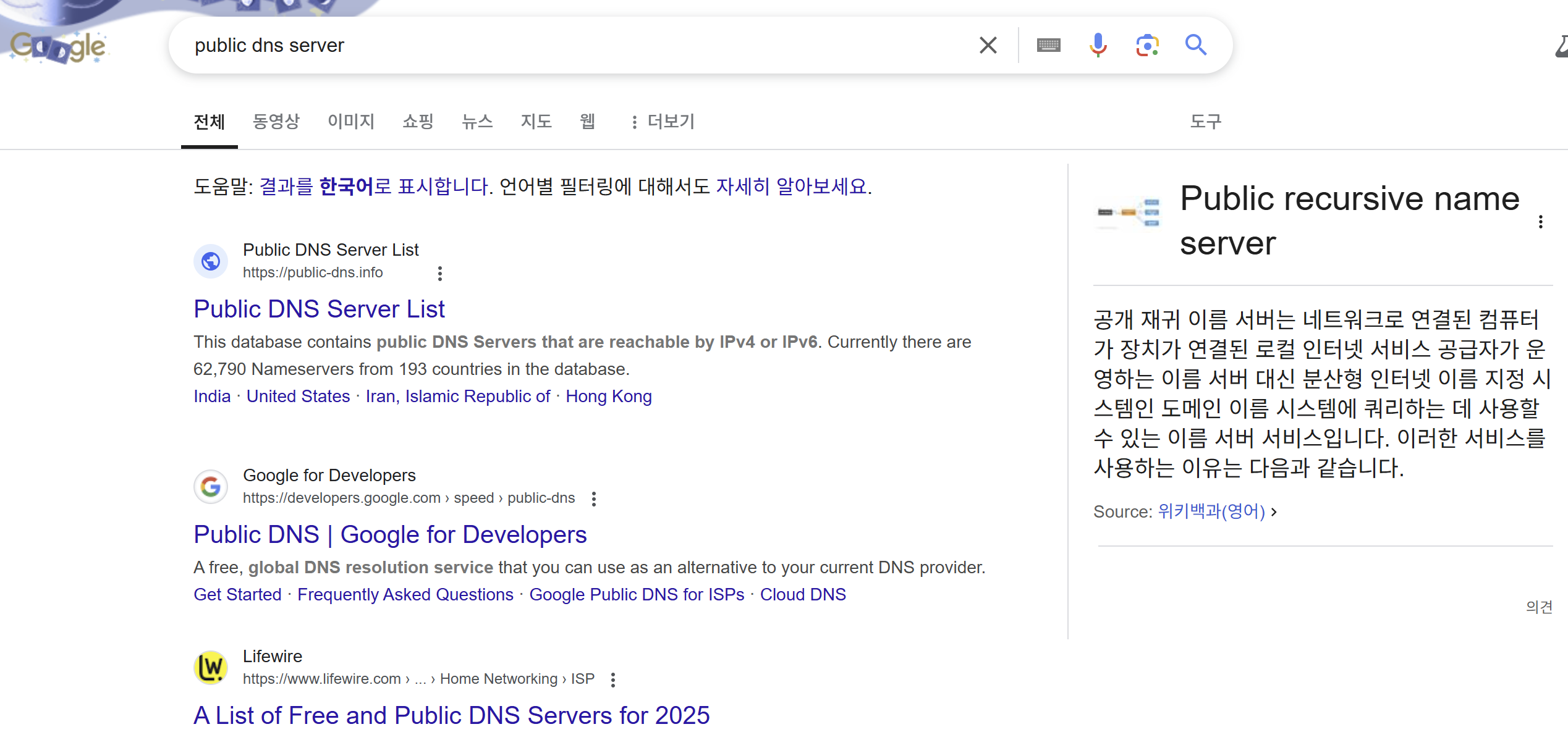Open knowledge panel three-dot menu
Viewport: 1568px width, 740px height.
point(1540,222)
